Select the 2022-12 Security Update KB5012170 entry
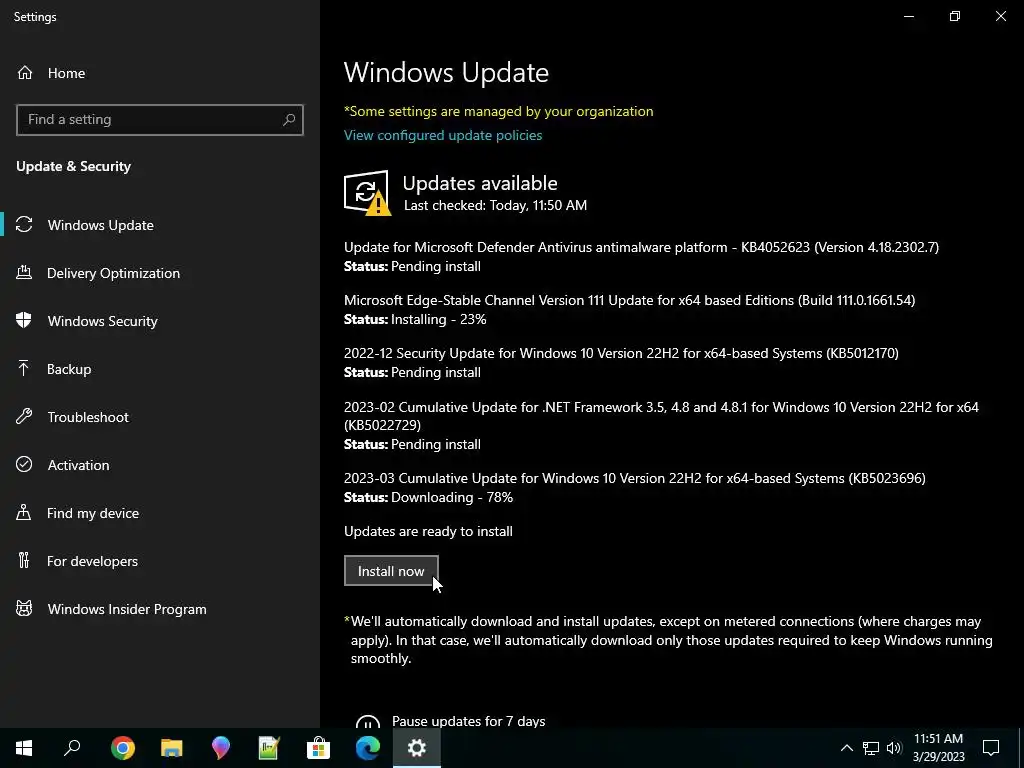This screenshot has height=768, width=1024. (621, 353)
